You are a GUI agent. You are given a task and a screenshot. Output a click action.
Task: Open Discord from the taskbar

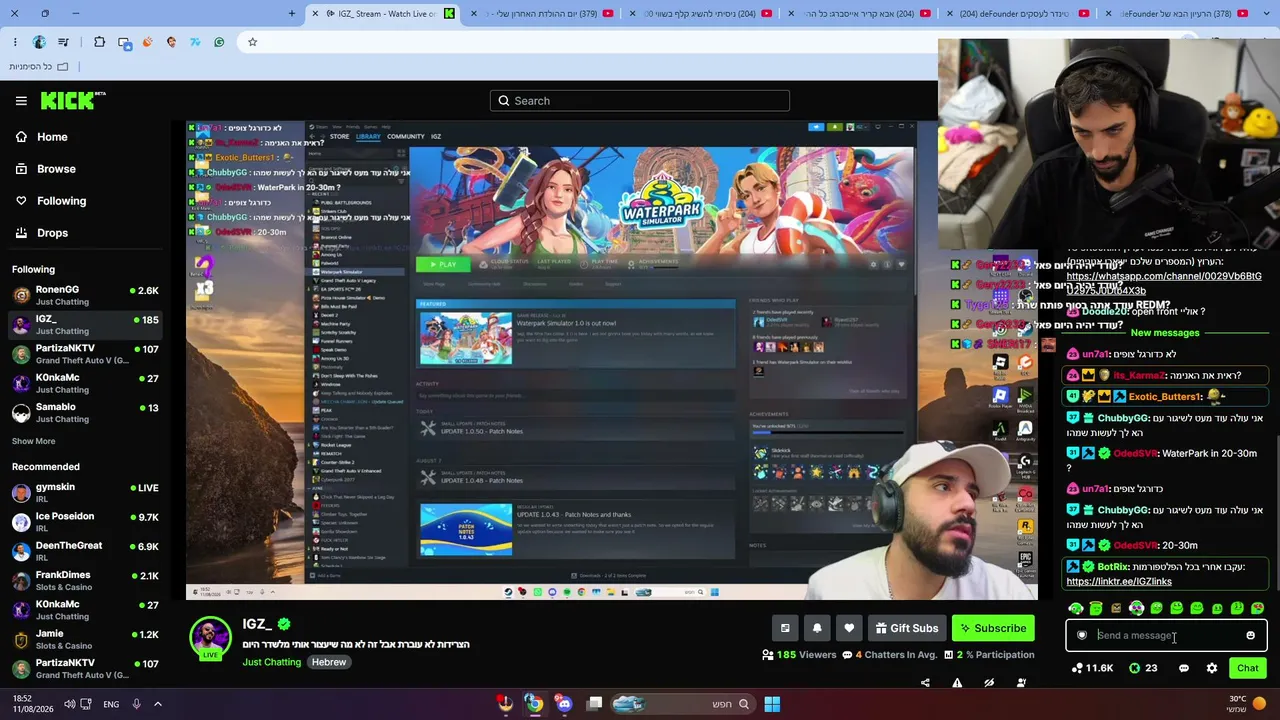(x=564, y=704)
